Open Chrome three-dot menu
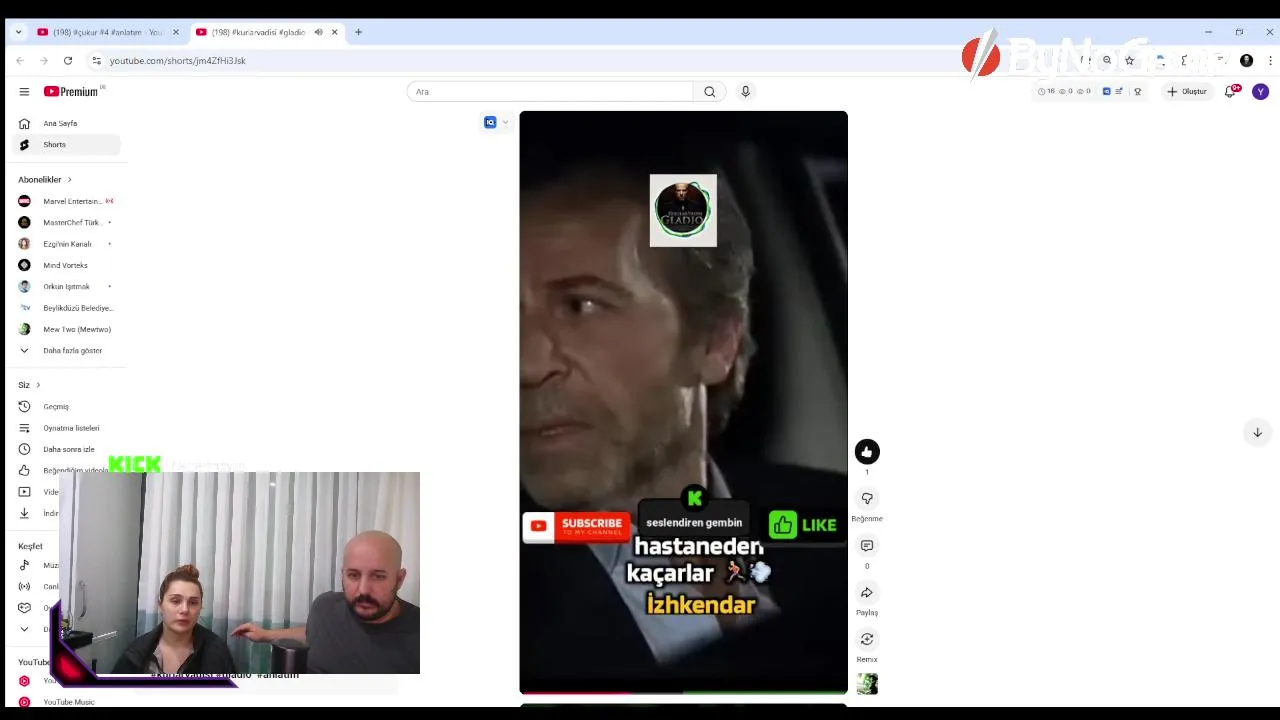1280x720 pixels. point(1270,60)
